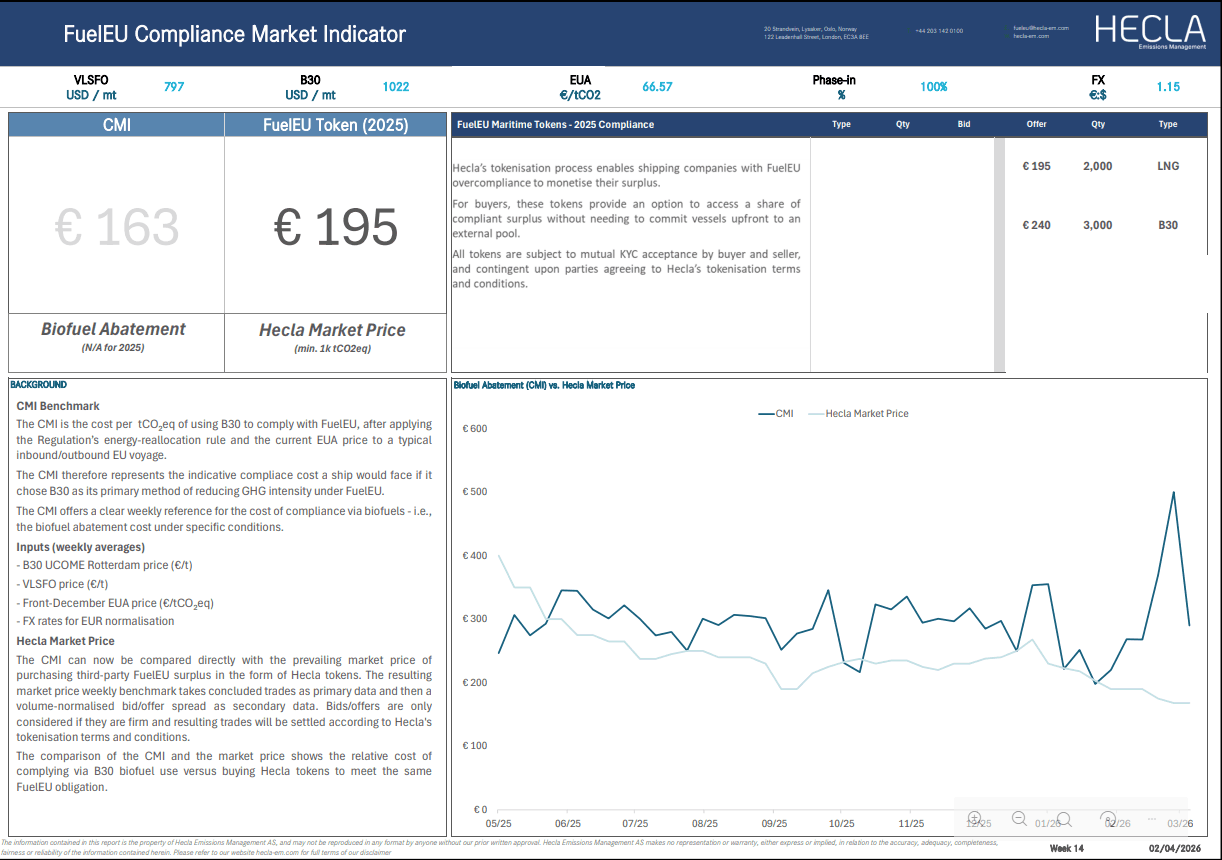Click the € 600 y-axis label
The image size is (1222, 860).
point(475,429)
